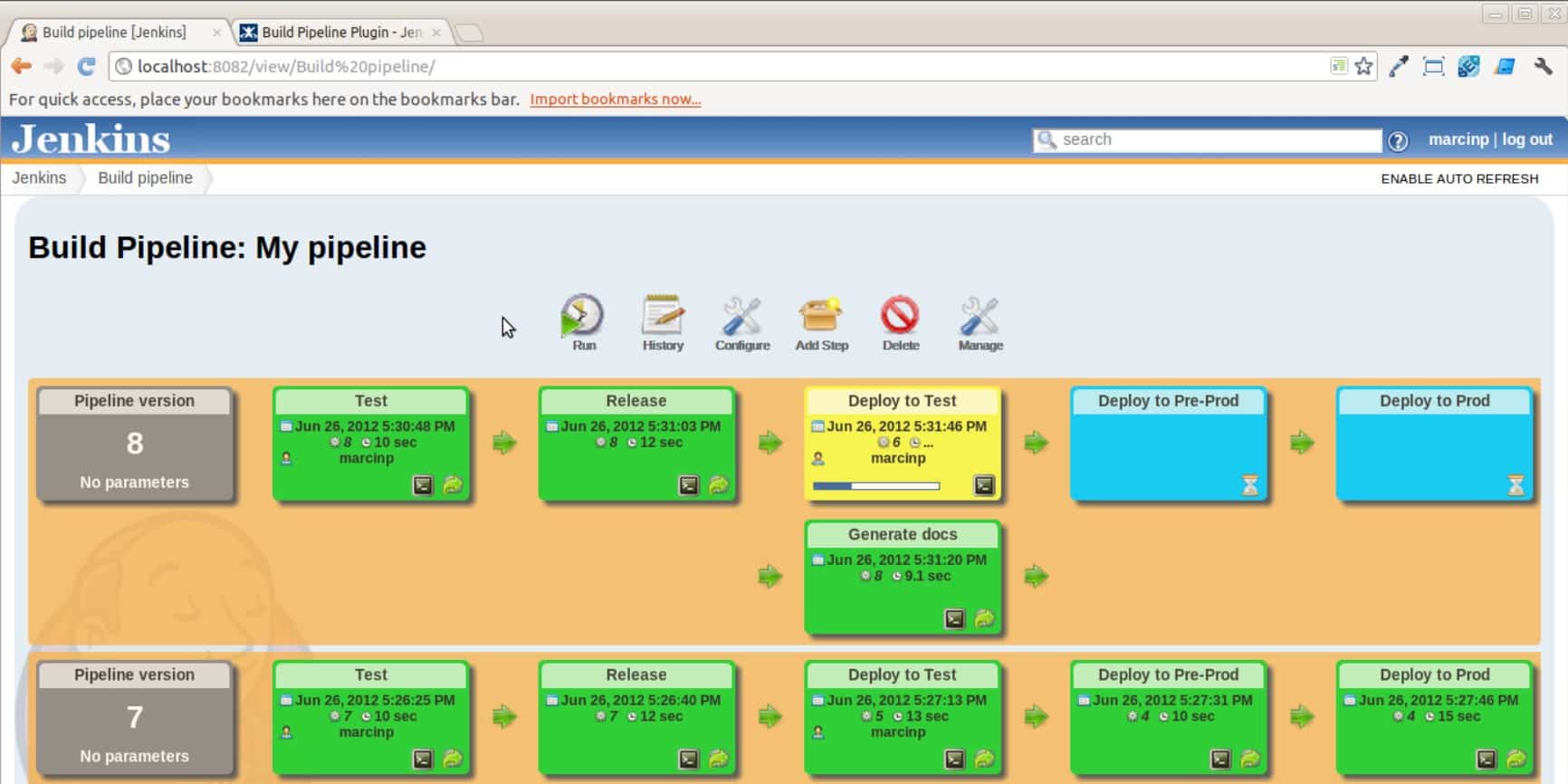Click Build pipeline breadcrumb
The height and width of the screenshot is (784, 1568).
point(145,177)
